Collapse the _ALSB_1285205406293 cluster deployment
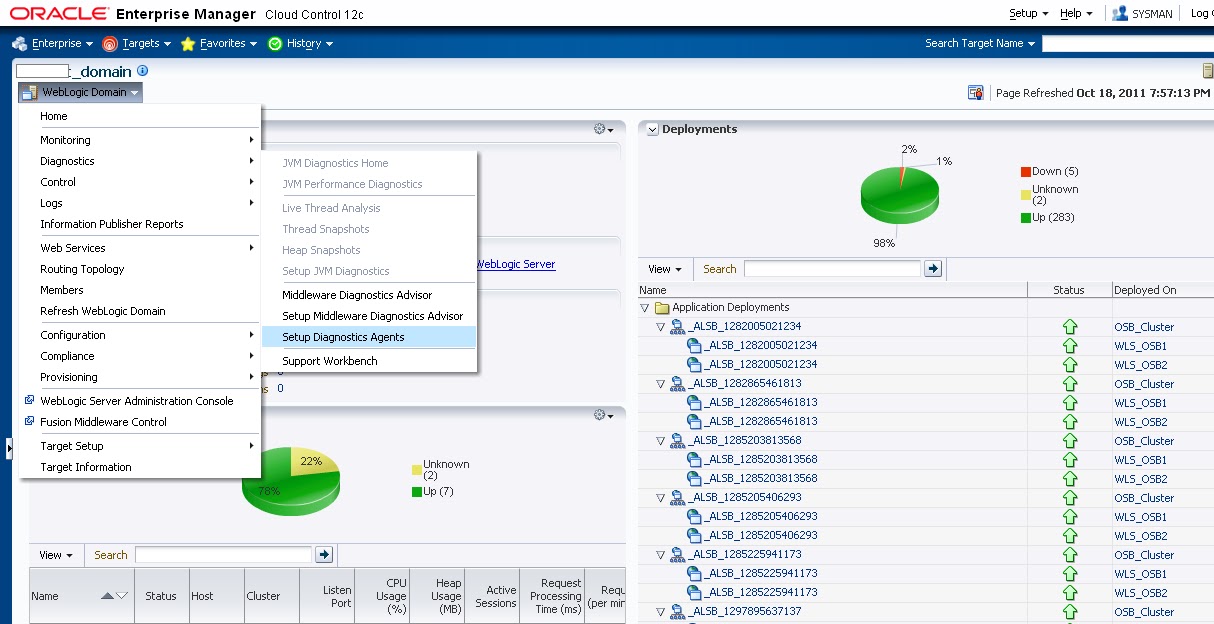The image size is (1214, 624). [661, 498]
